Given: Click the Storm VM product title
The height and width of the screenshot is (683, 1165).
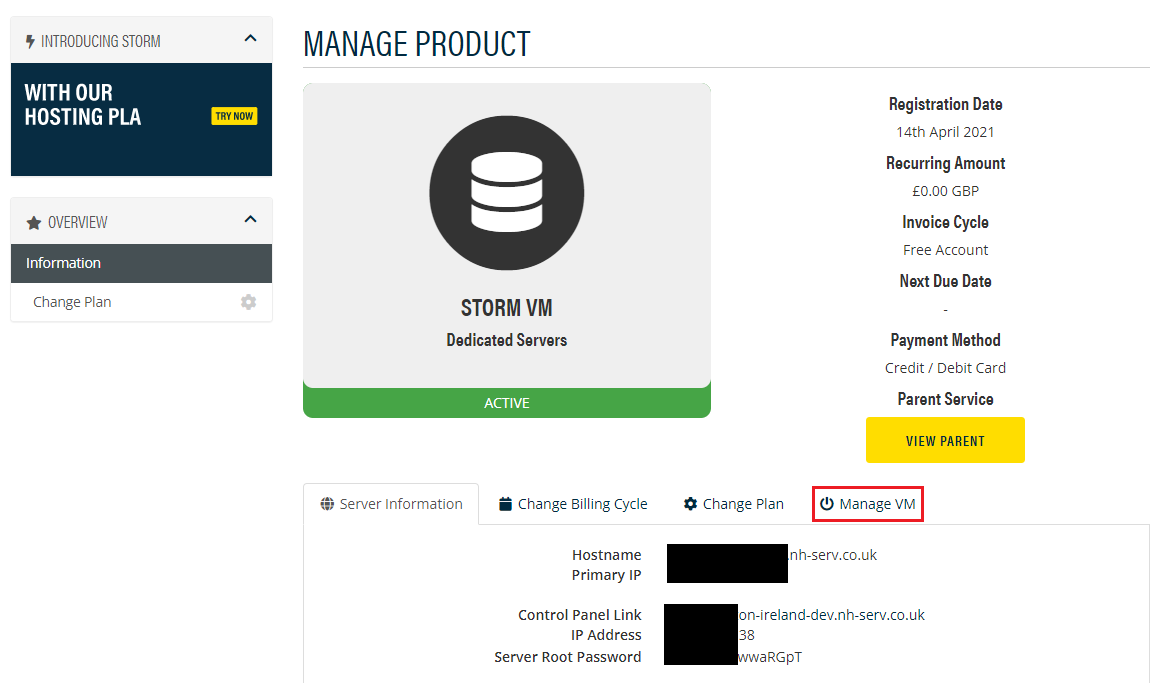Looking at the screenshot, I should [x=507, y=308].
